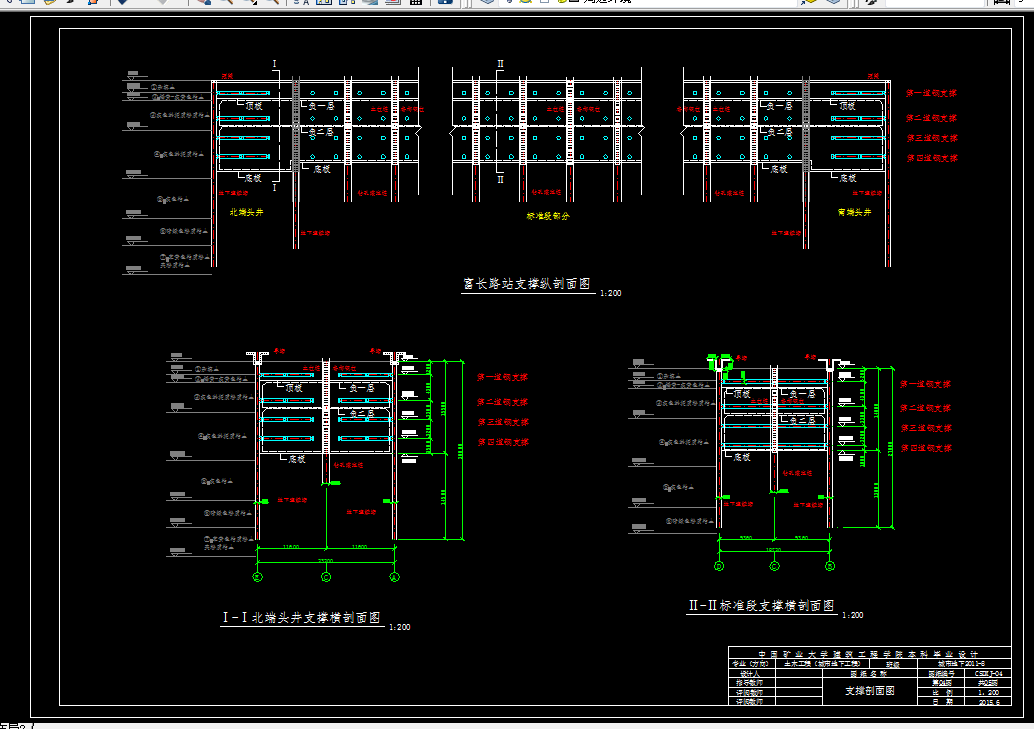Click the CSXJ-04 drawing number cell
This screenshot has height=729, width=1034.
(x=988, y=674)
